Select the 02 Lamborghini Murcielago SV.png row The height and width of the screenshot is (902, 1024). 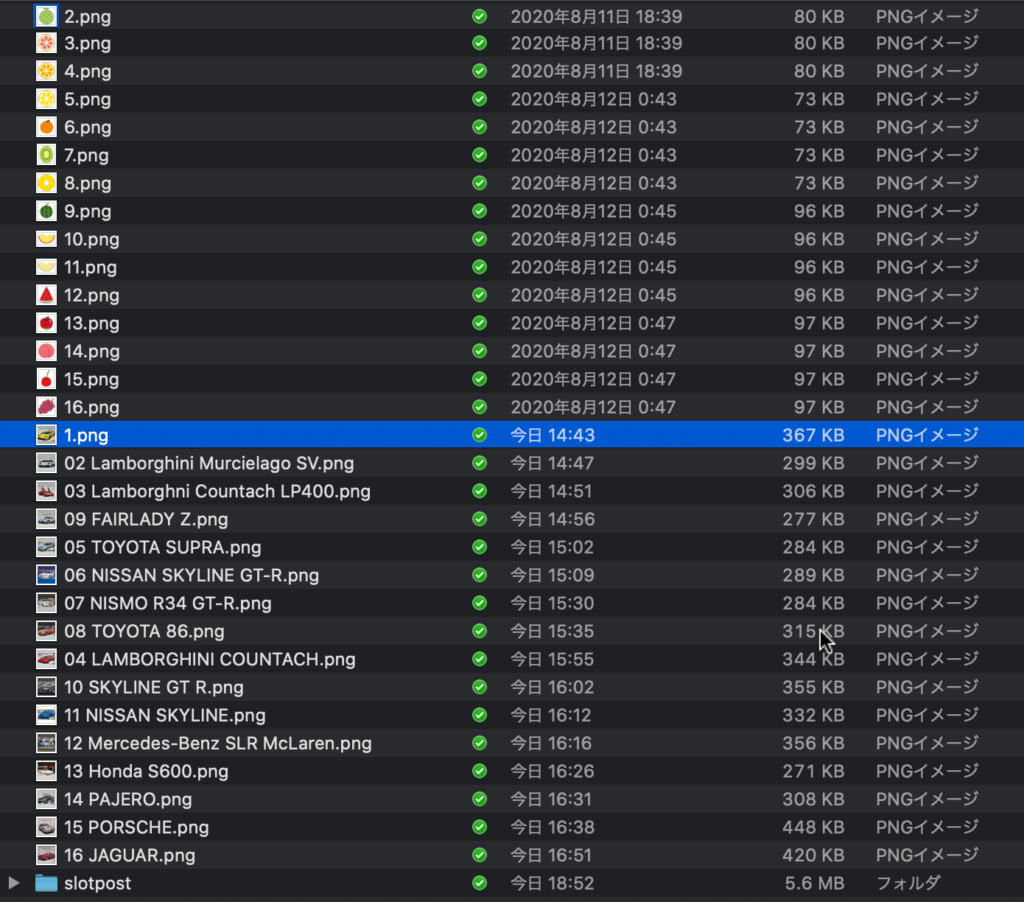(208, 463)
